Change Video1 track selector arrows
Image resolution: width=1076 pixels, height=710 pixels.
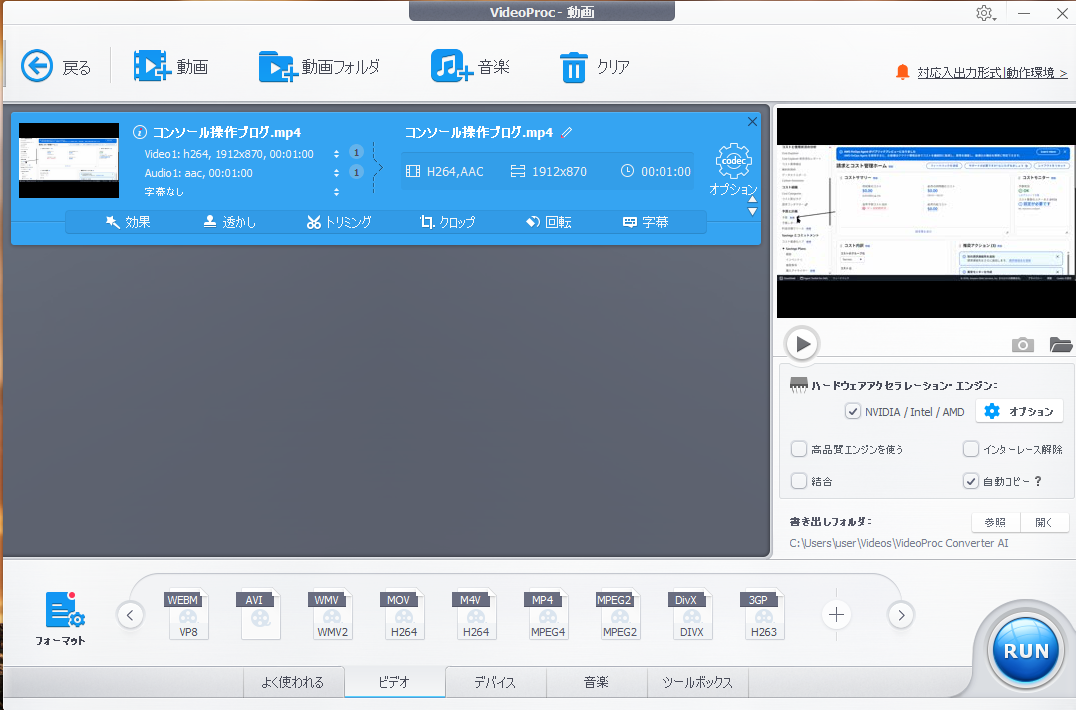(336, 154)
